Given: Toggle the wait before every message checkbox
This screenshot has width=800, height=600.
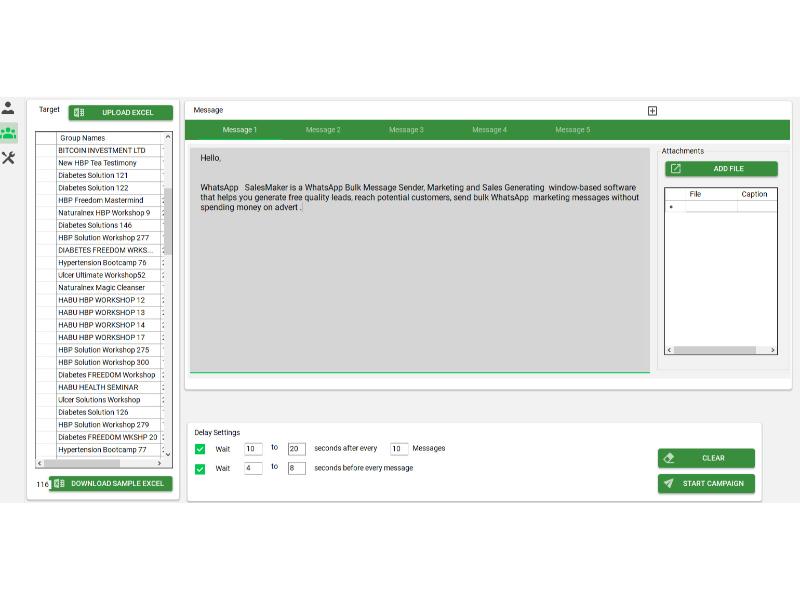Looking at the screenshot, I should click(200, 469).
